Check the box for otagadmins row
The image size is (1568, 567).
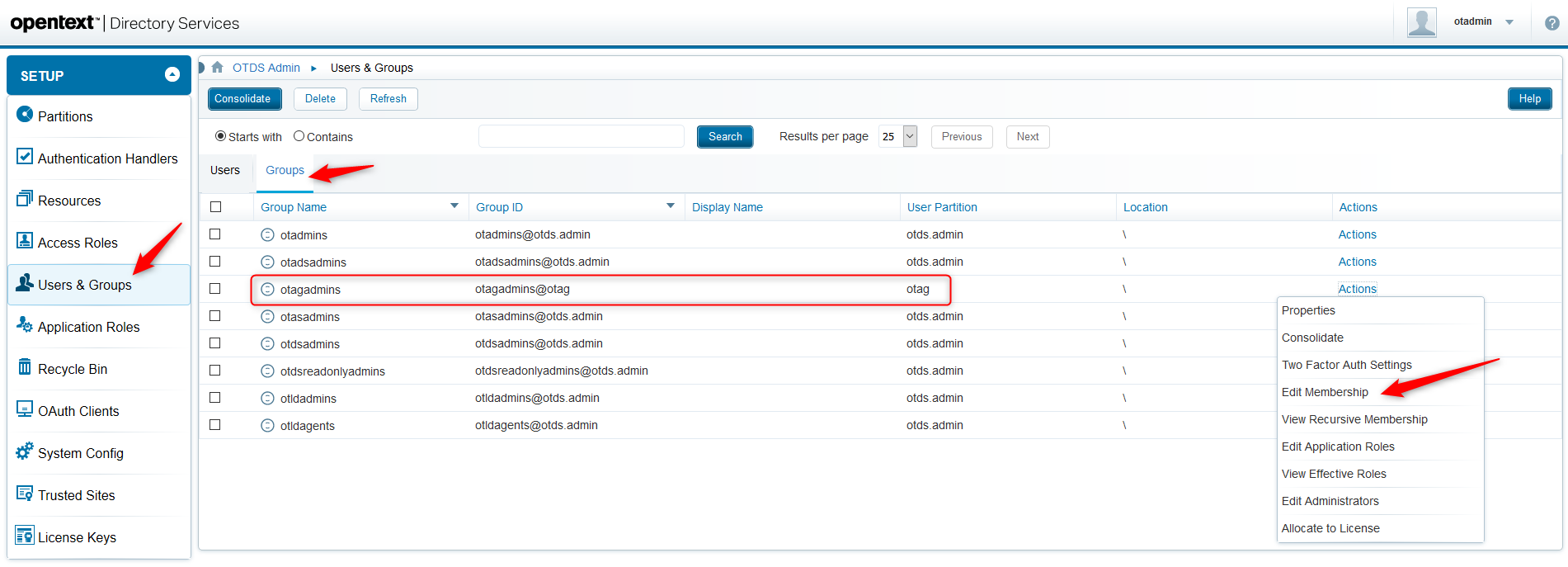(x=215, y=289)
